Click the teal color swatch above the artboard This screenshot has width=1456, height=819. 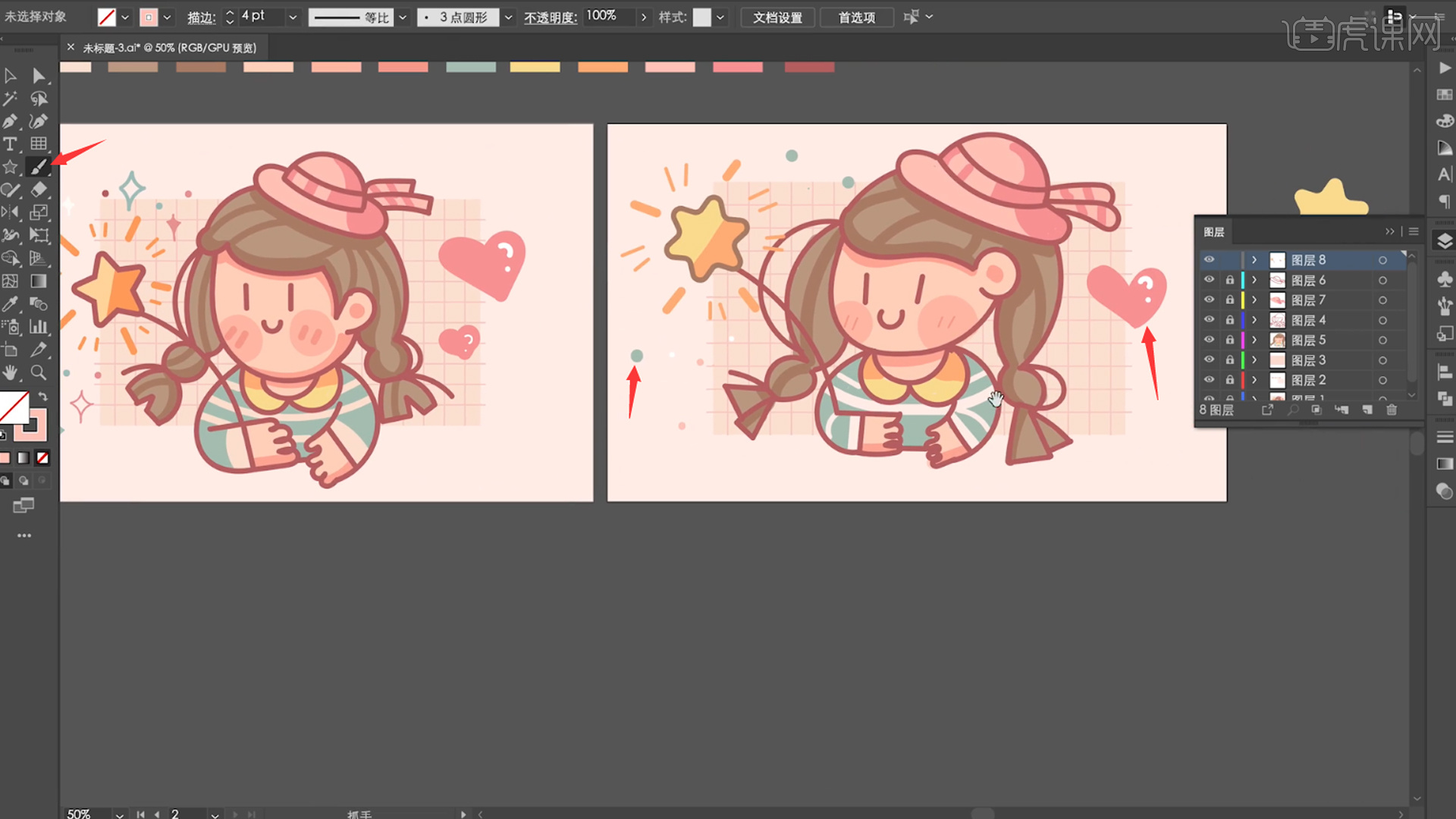471,67
